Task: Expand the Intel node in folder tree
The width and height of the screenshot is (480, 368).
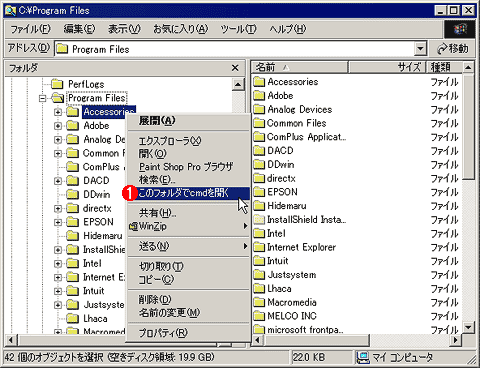Action: [58, 264]
